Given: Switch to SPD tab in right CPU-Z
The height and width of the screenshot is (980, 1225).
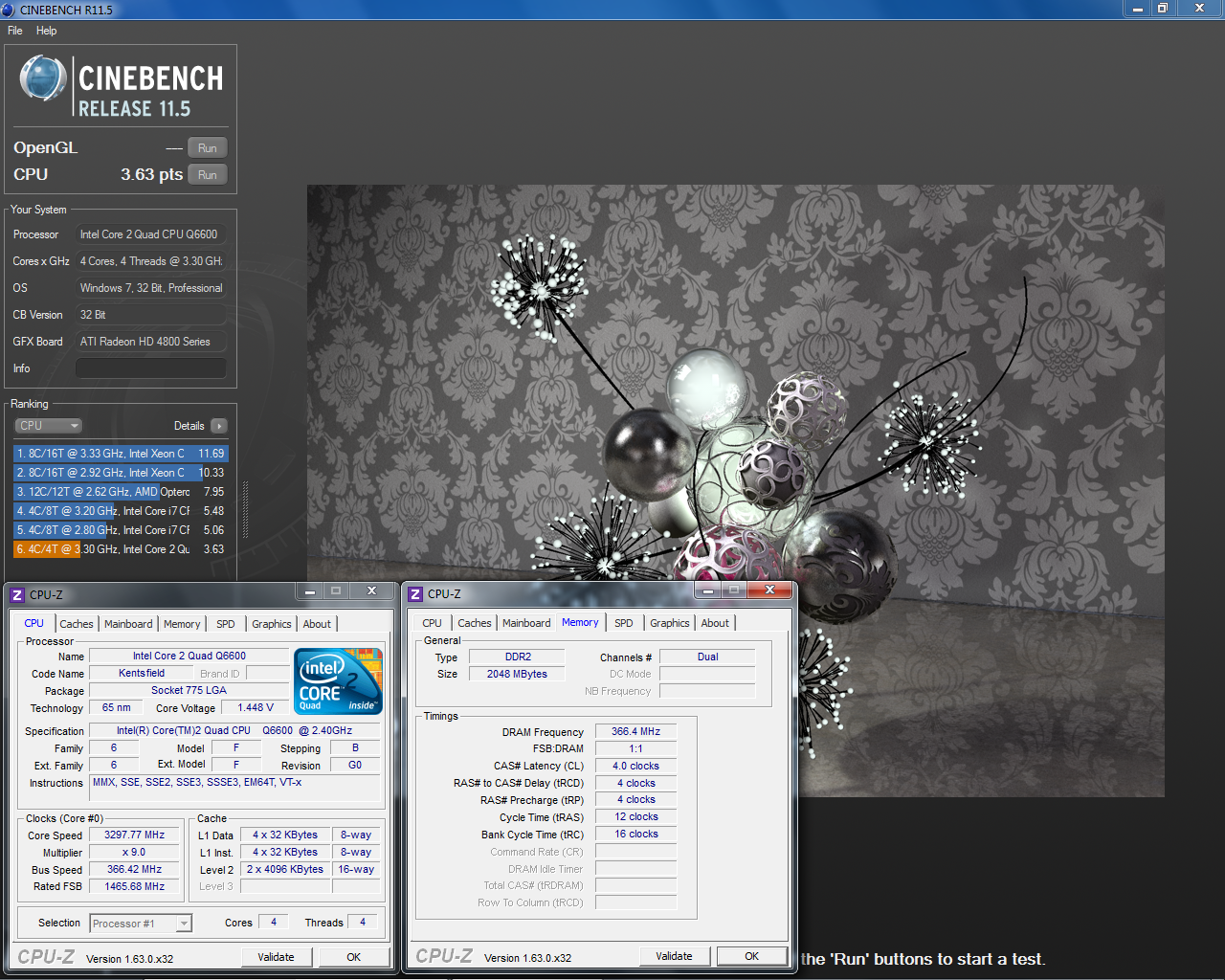Looking at the screenshot, I should pyautogui.click(x=624, y=623).
